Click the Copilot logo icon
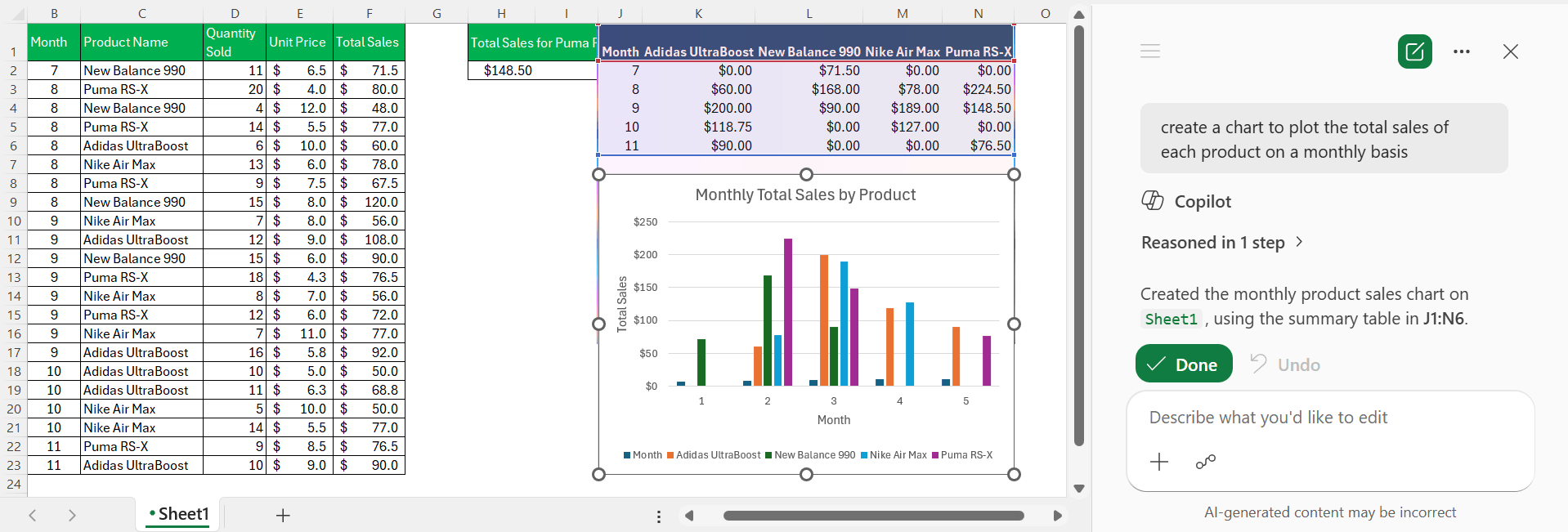 click(1153, 201)
